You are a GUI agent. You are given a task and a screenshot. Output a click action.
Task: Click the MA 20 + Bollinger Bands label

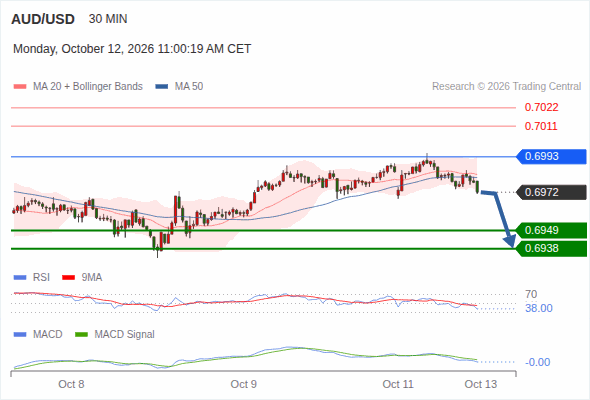(88, 87)
